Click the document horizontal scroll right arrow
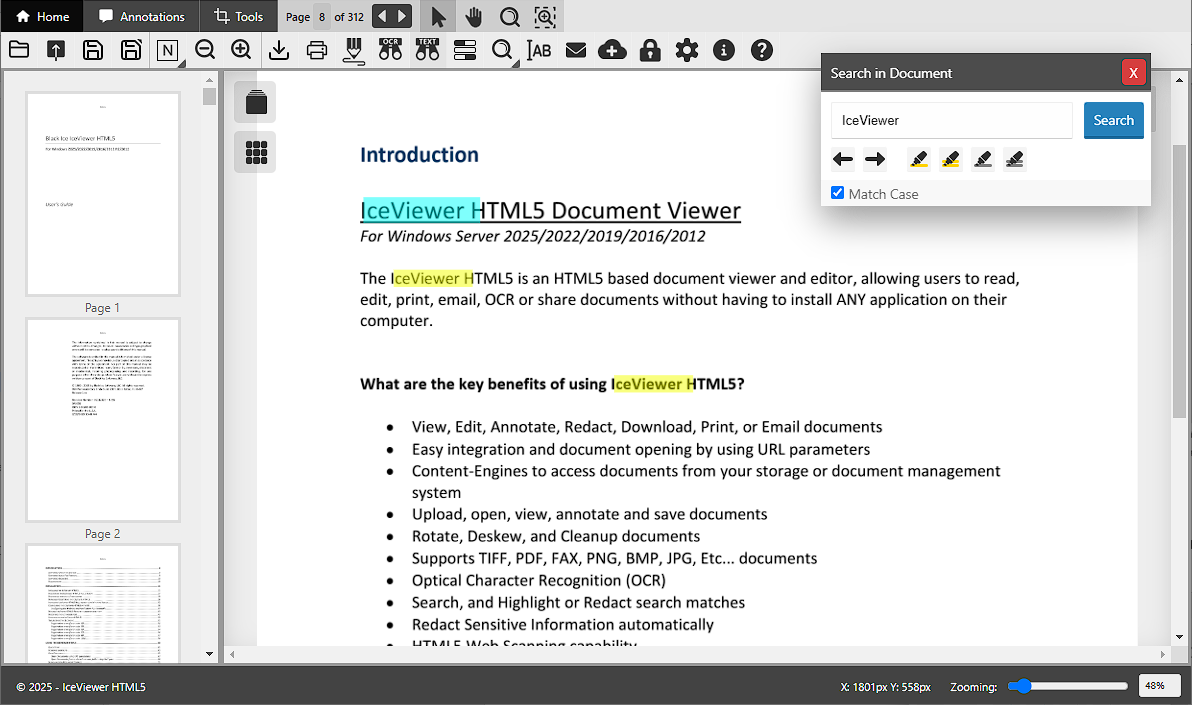This screenshot has height=705, width=1192. (x=1162, y=654)
